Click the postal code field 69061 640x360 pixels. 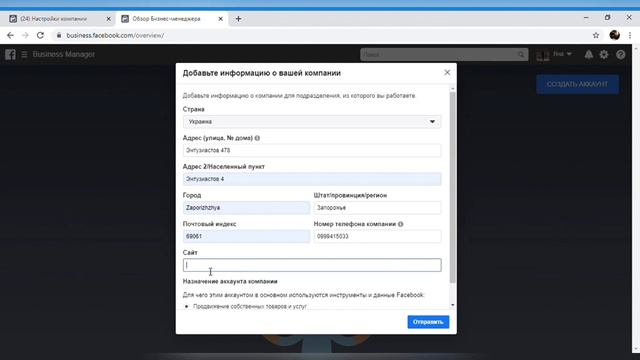246,236
